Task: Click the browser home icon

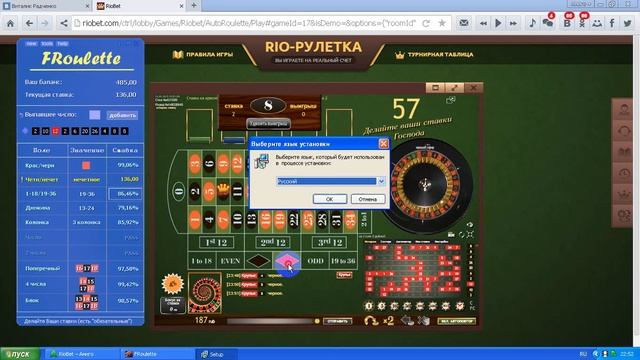Action: coord(10,23)
